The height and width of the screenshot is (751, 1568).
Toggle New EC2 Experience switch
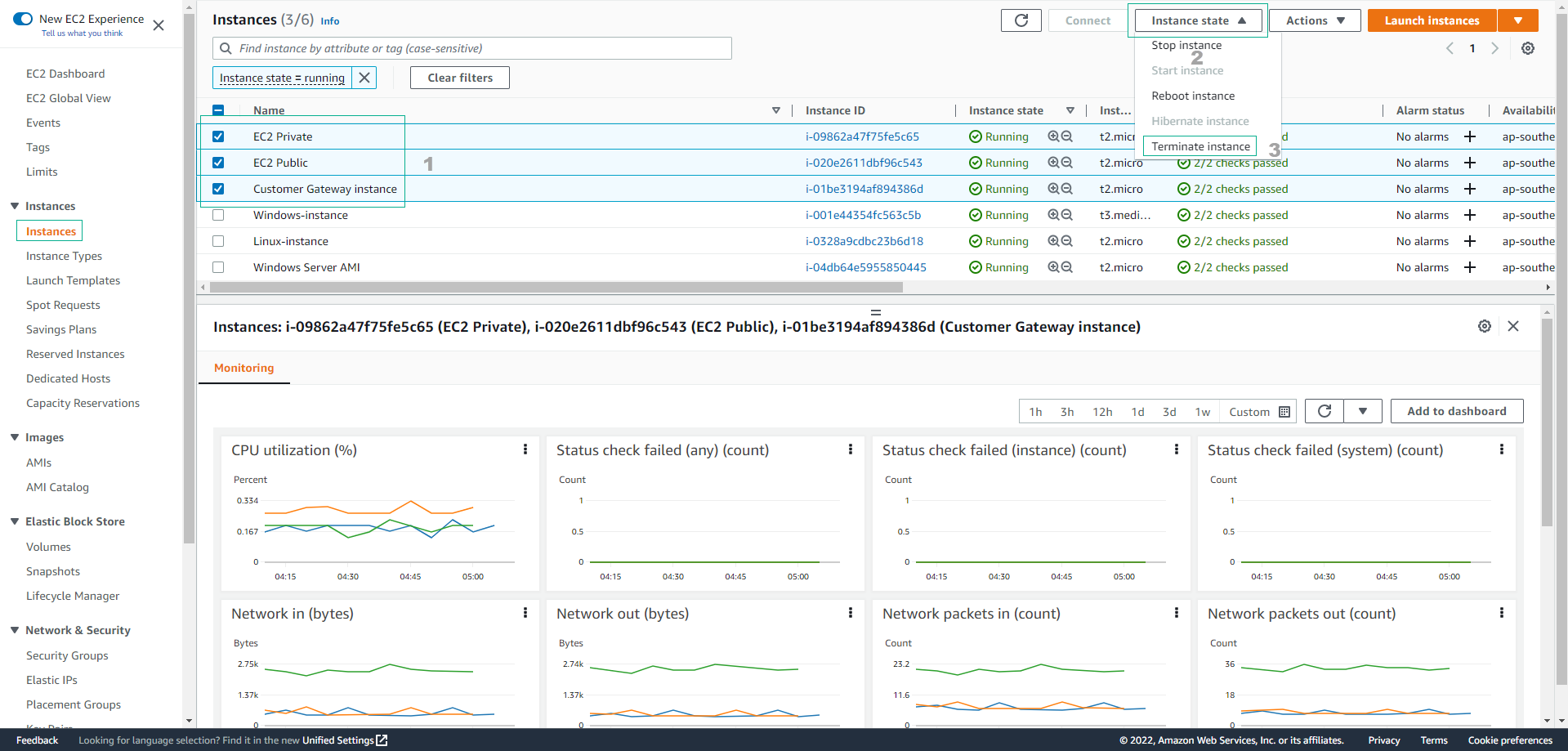(x=23, y=19)
